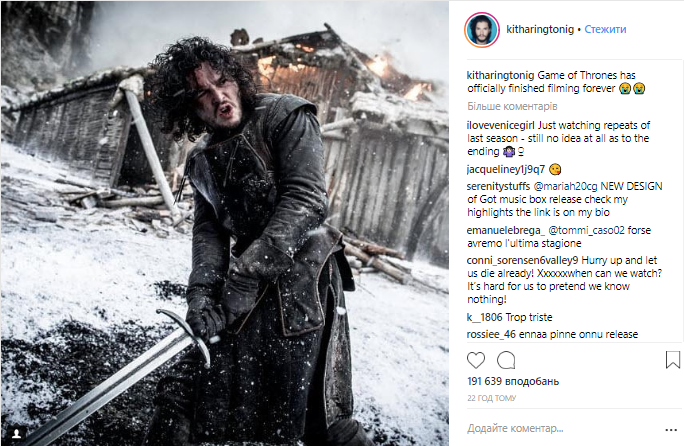This screenshot has height=446, width=684.
Task: Follow the account via Стежити link
Action: (x=605, y=29)
